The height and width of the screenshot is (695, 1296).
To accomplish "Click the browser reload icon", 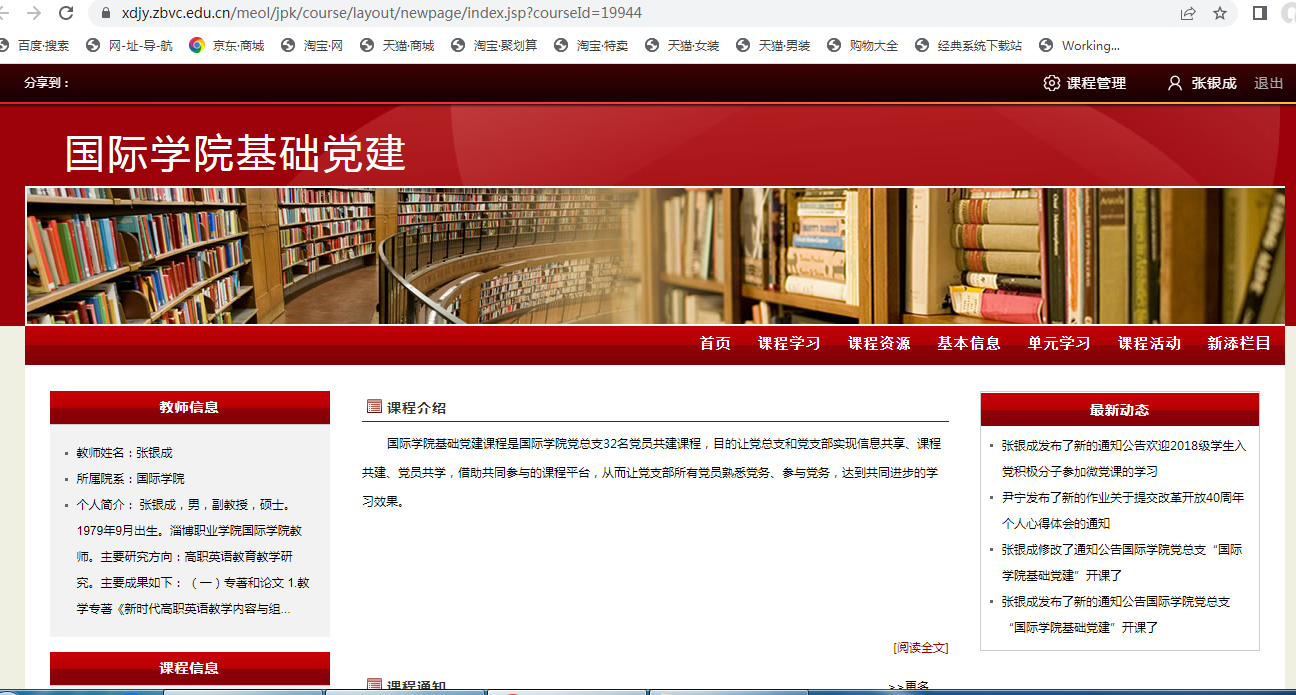I will (x=66, y=13).
